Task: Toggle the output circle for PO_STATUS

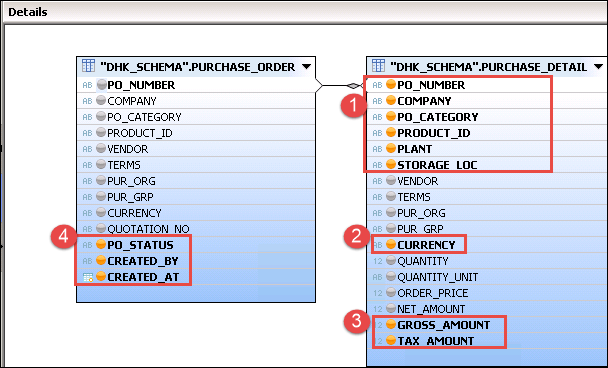Action: tap(101, 244)
